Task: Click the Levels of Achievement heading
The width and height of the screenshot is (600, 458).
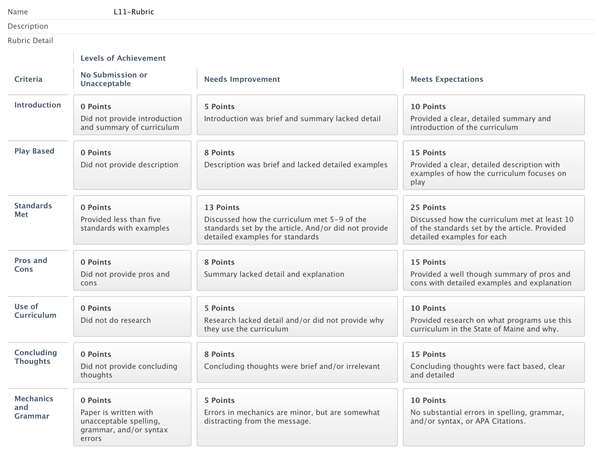Action: pos(123,58)
